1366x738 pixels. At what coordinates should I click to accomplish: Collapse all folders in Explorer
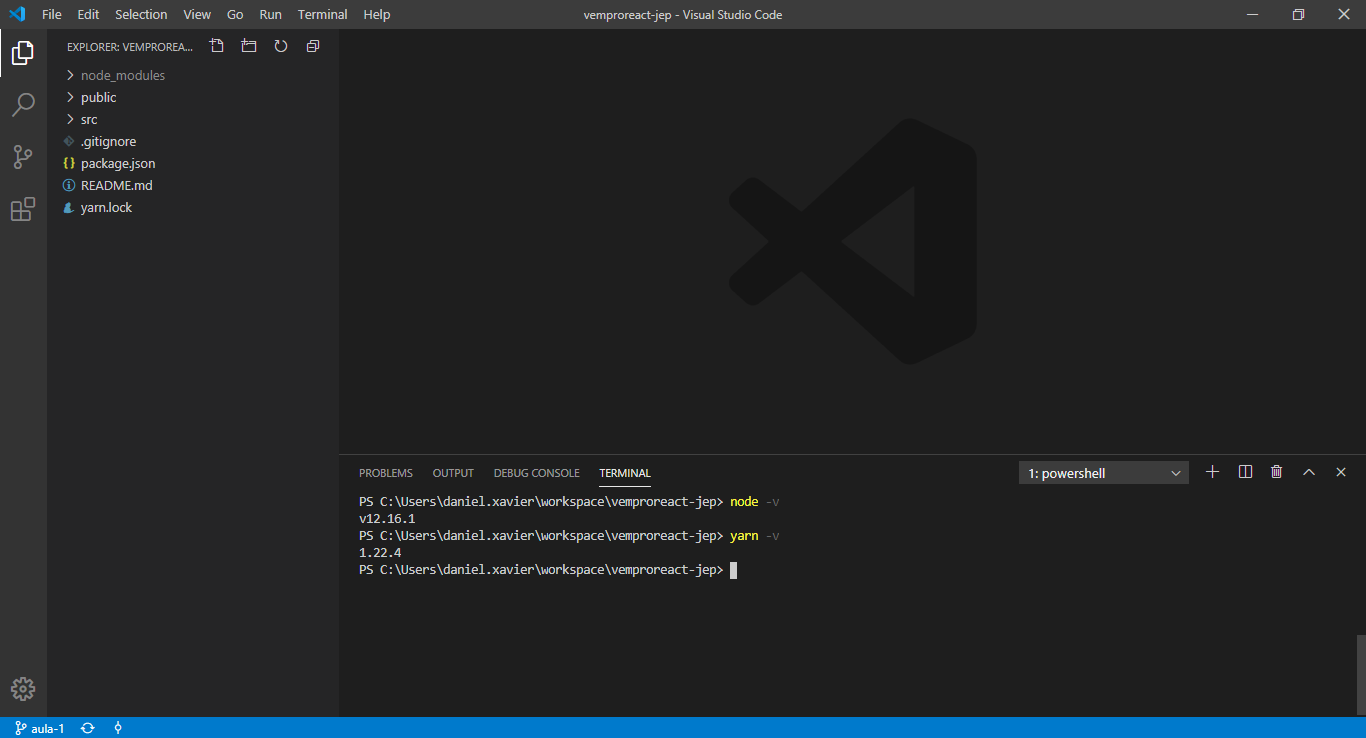313,46
